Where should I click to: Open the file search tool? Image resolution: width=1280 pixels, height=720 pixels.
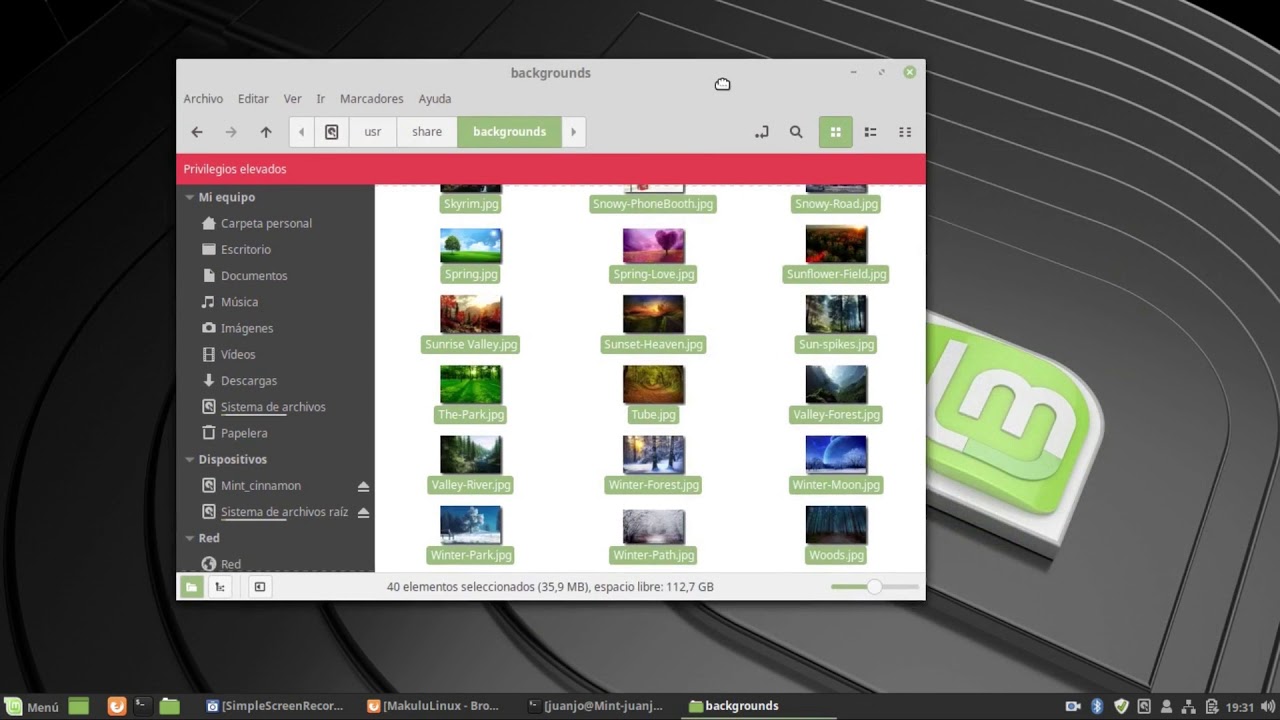pyautogui.click(x=796, y=132)
